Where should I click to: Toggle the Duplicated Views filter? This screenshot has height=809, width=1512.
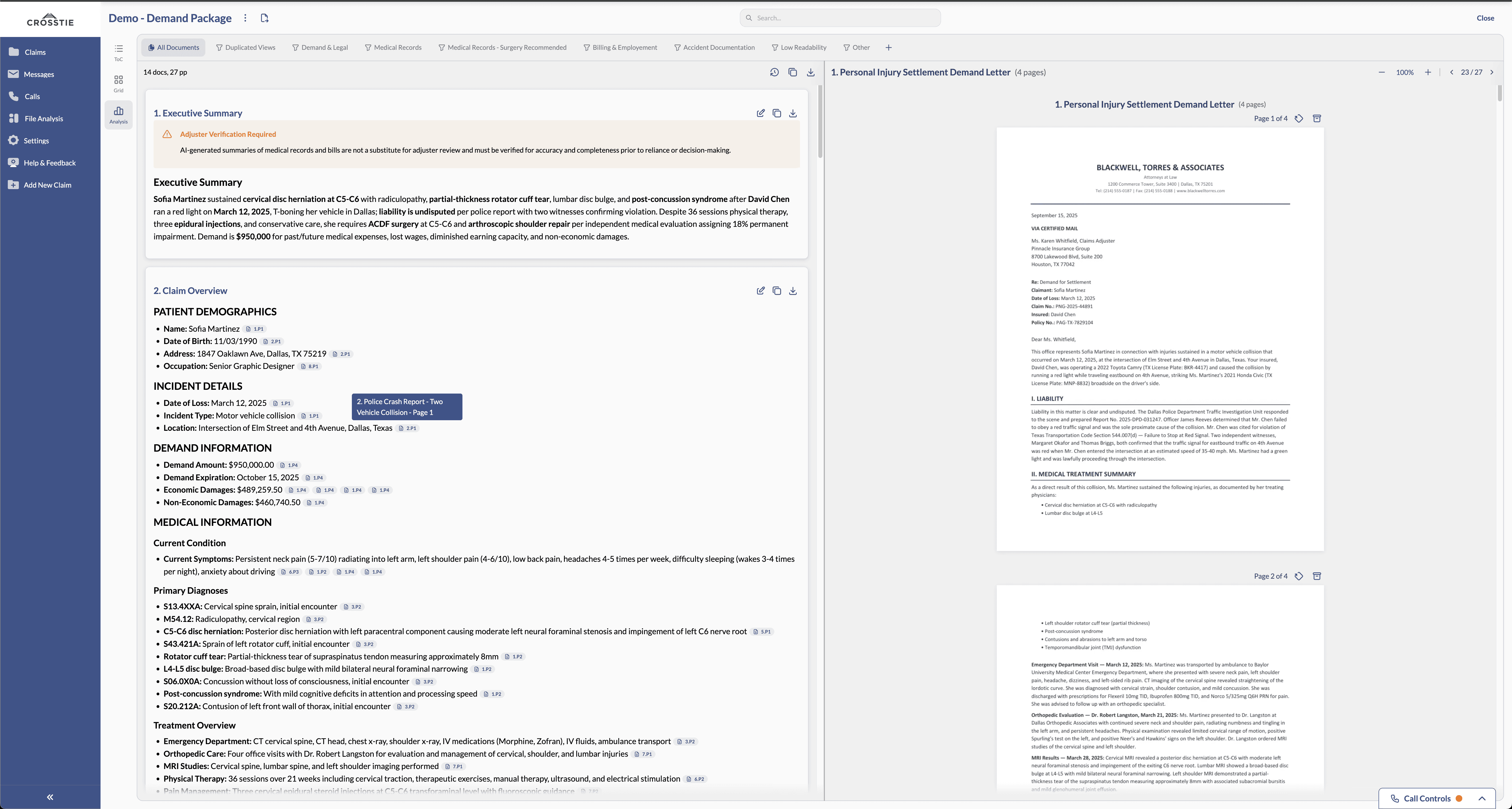coord(245,48)
